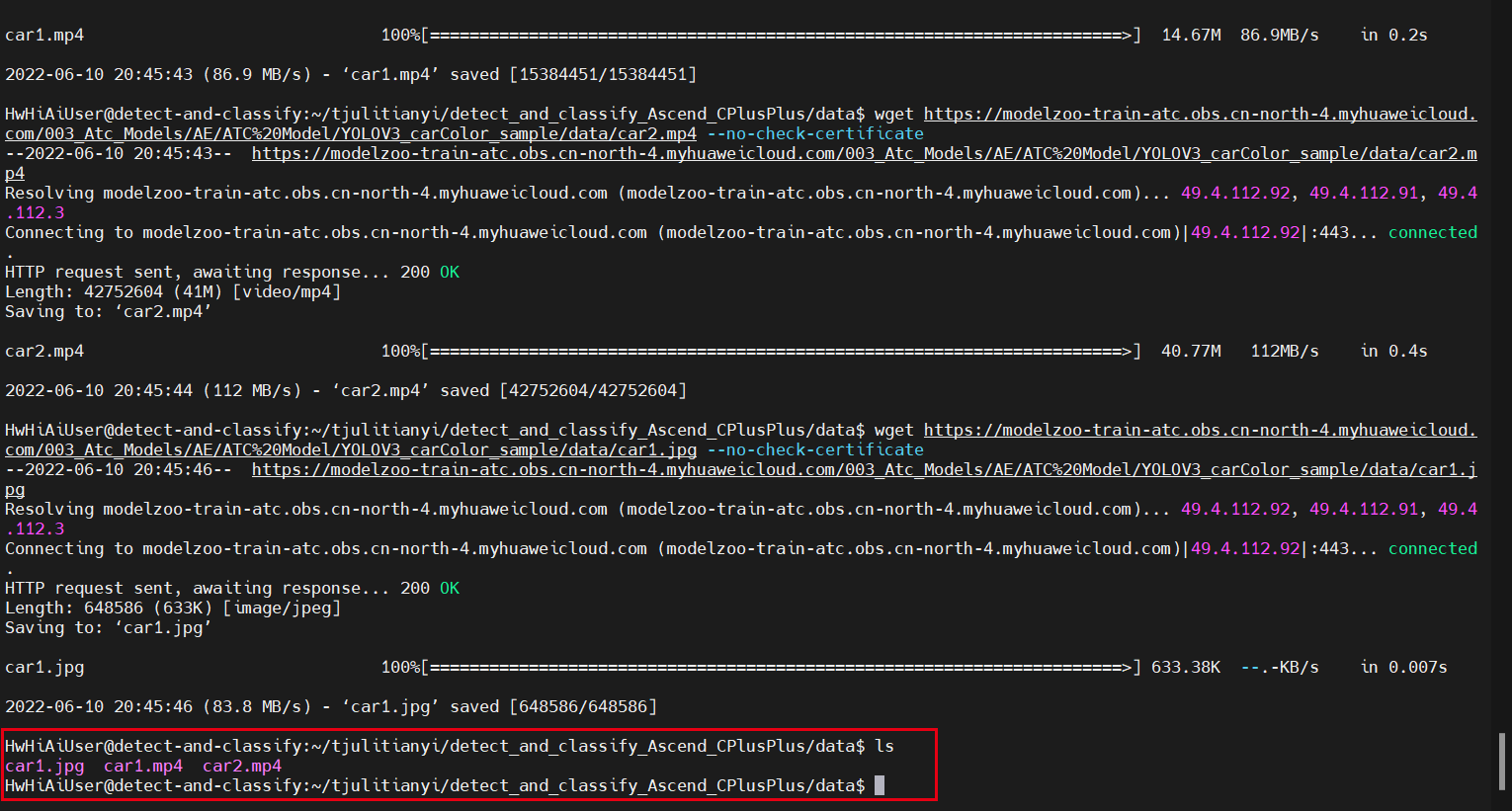Click the saved [42752604/42752604] text
1512x811 pixels.
click(x=563, y=390)
